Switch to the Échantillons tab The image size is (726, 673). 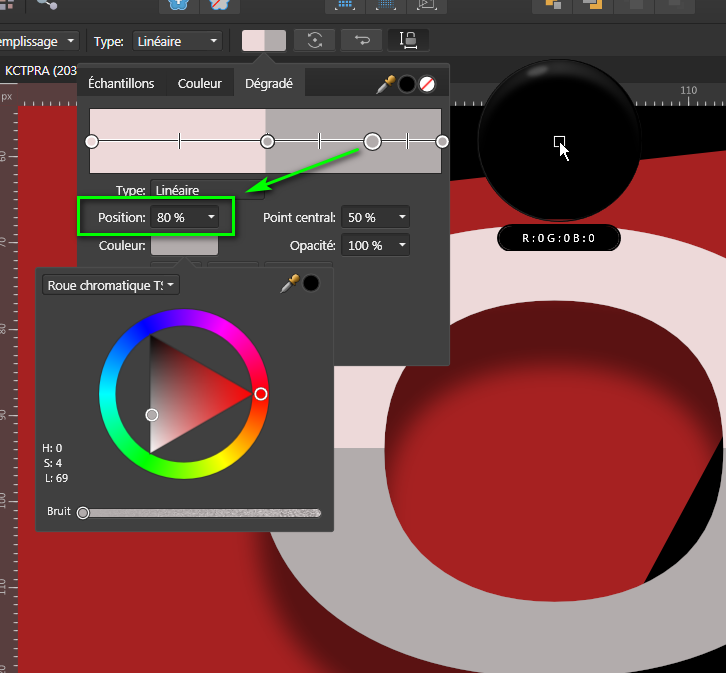click(121, 83)
